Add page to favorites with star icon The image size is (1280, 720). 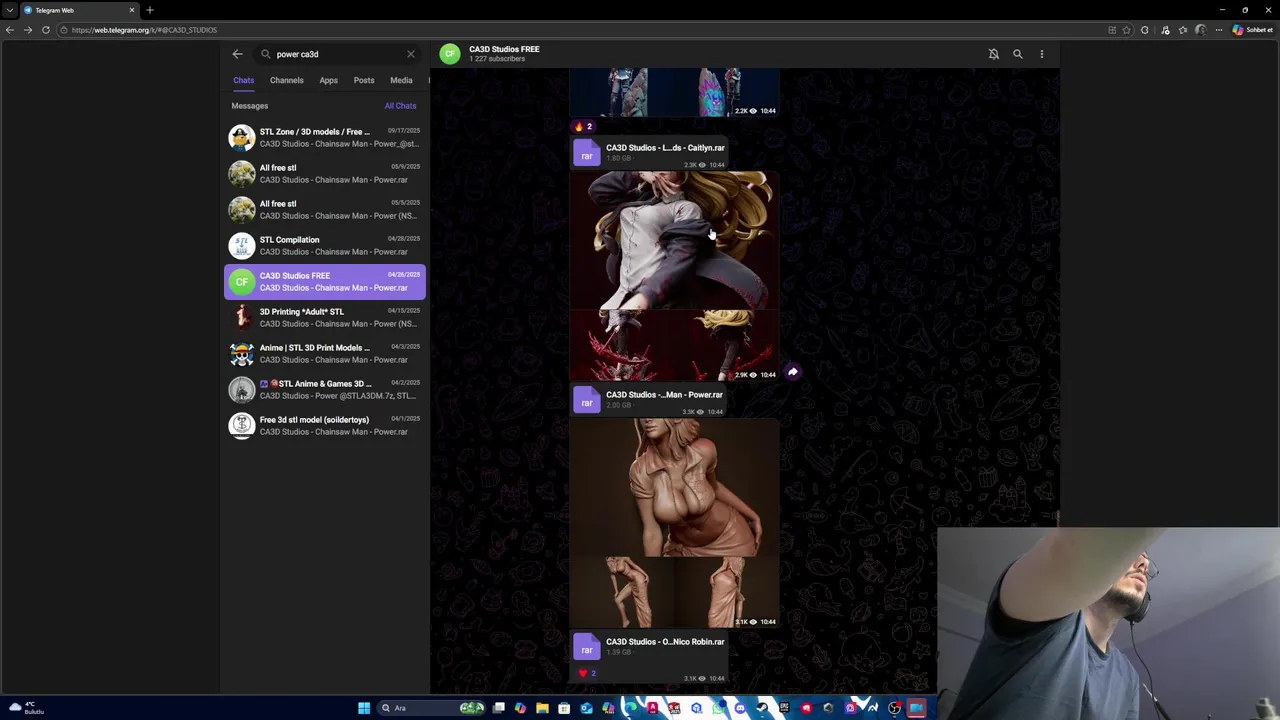(1127, 30)
